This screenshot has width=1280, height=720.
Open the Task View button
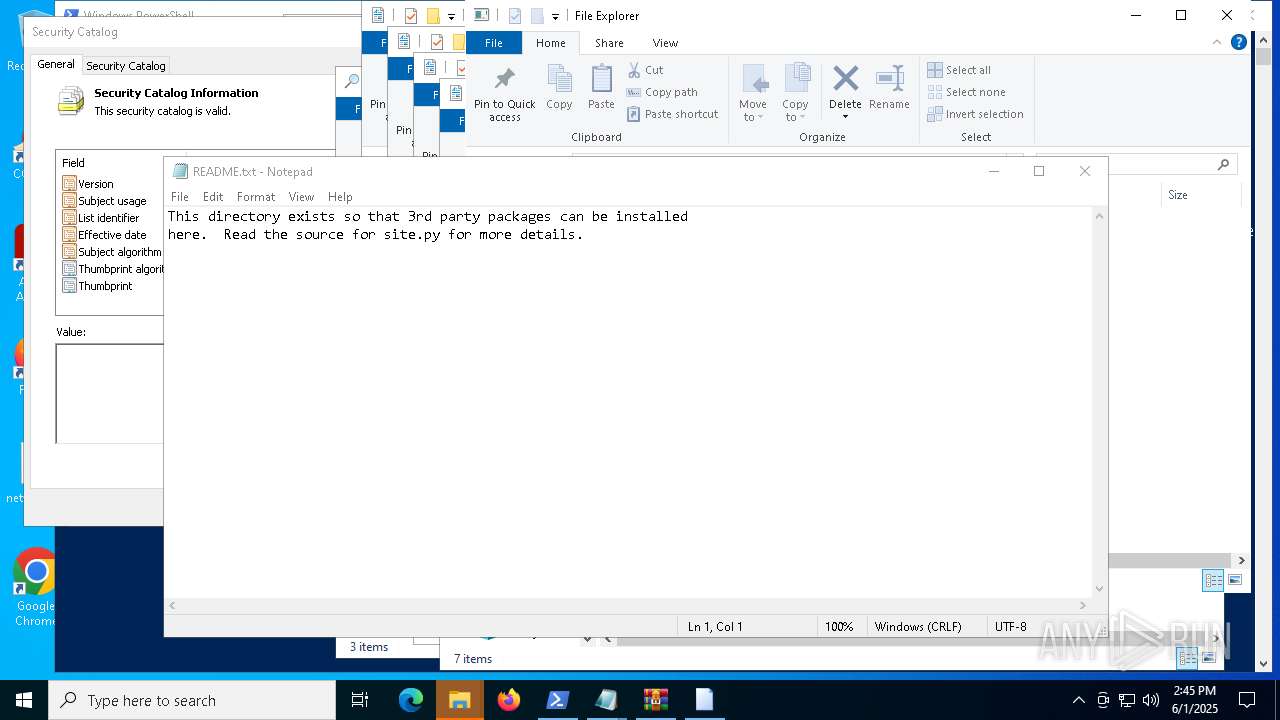360,700
